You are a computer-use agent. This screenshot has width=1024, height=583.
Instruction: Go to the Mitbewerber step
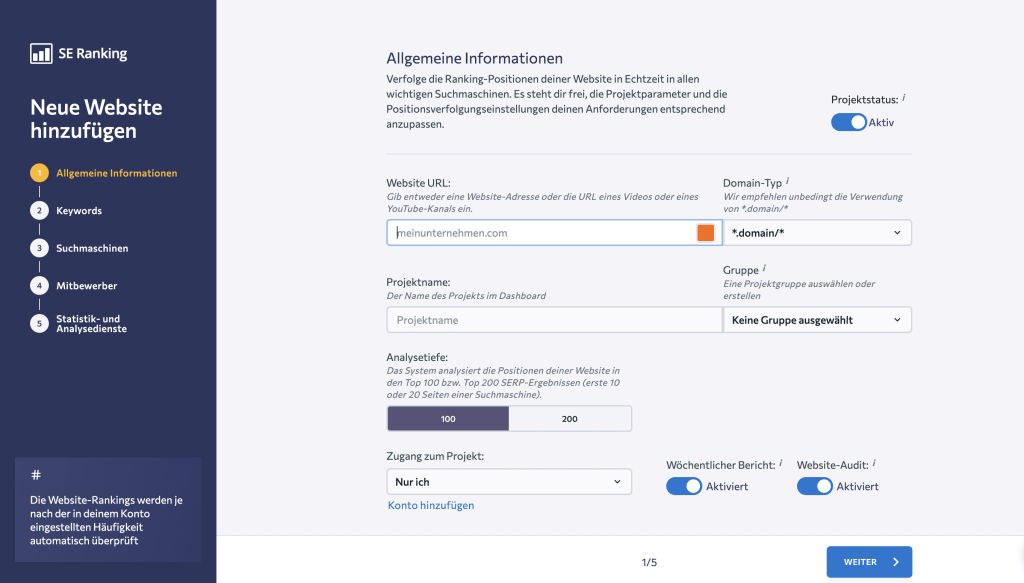pos(38,285)
